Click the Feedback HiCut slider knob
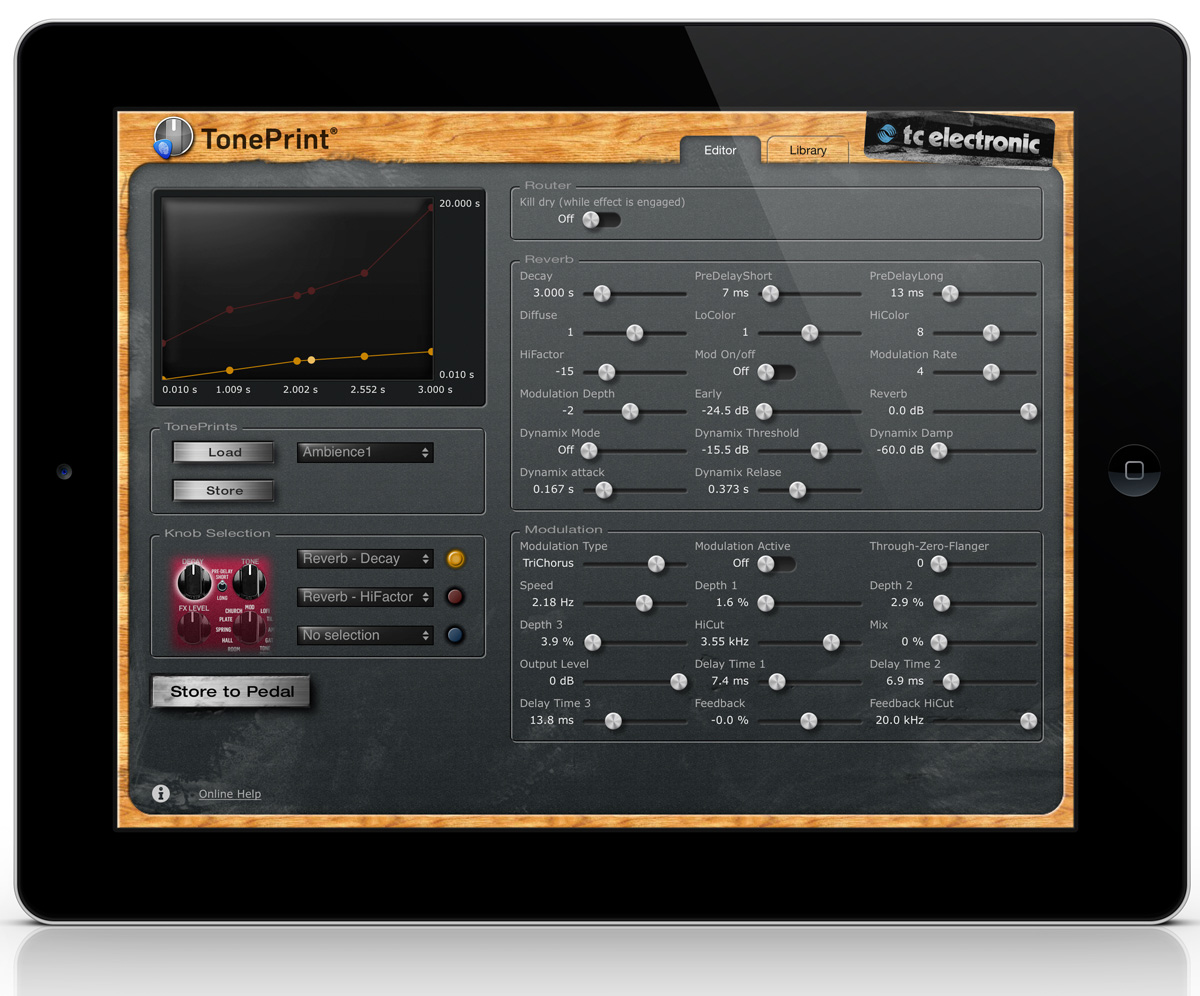Screen dimensions: 1200x996 pos(1028,721)
